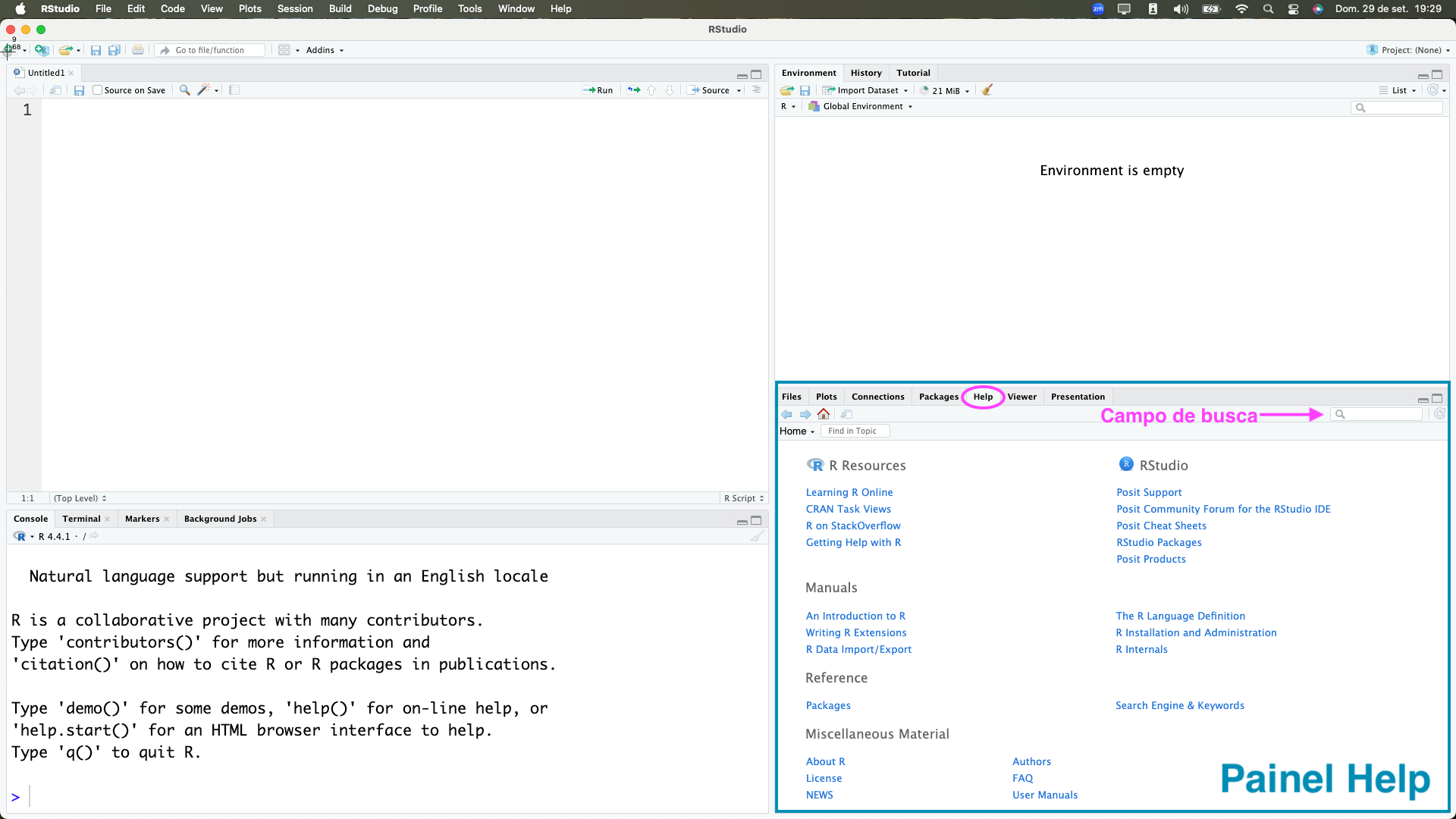Open the workspace panes layout icon

pyautogui.click(x=284, y=50)
